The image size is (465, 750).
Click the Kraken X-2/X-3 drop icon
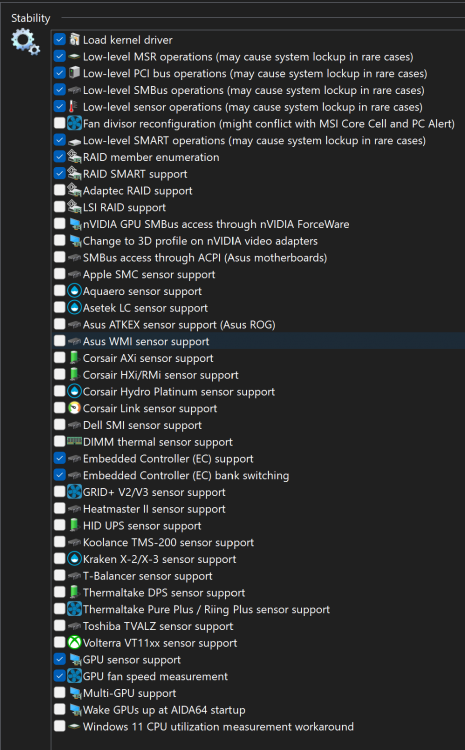pyautogui.click(x=75, y=558)
